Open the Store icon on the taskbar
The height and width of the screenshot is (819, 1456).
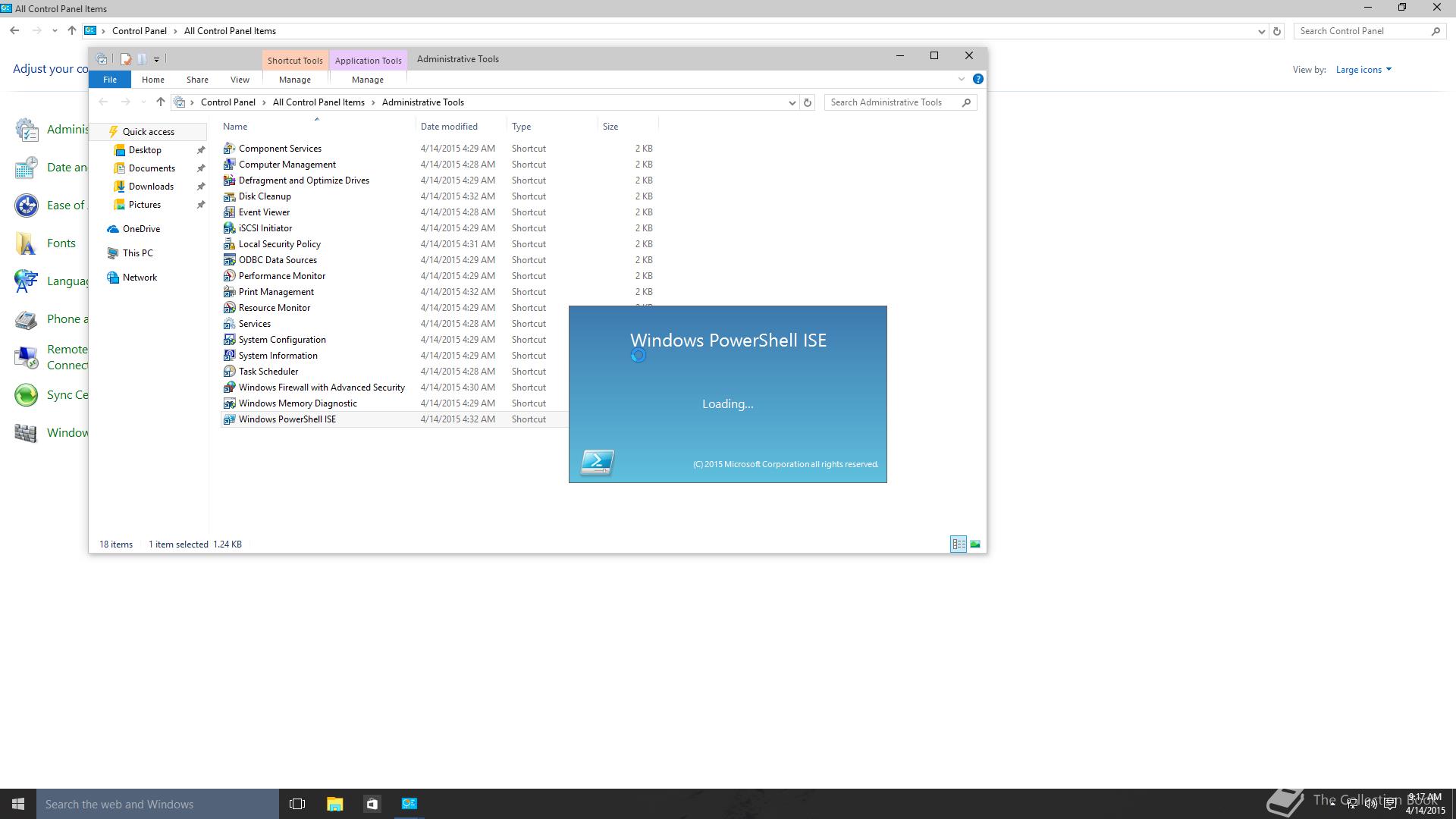[372, 804]
